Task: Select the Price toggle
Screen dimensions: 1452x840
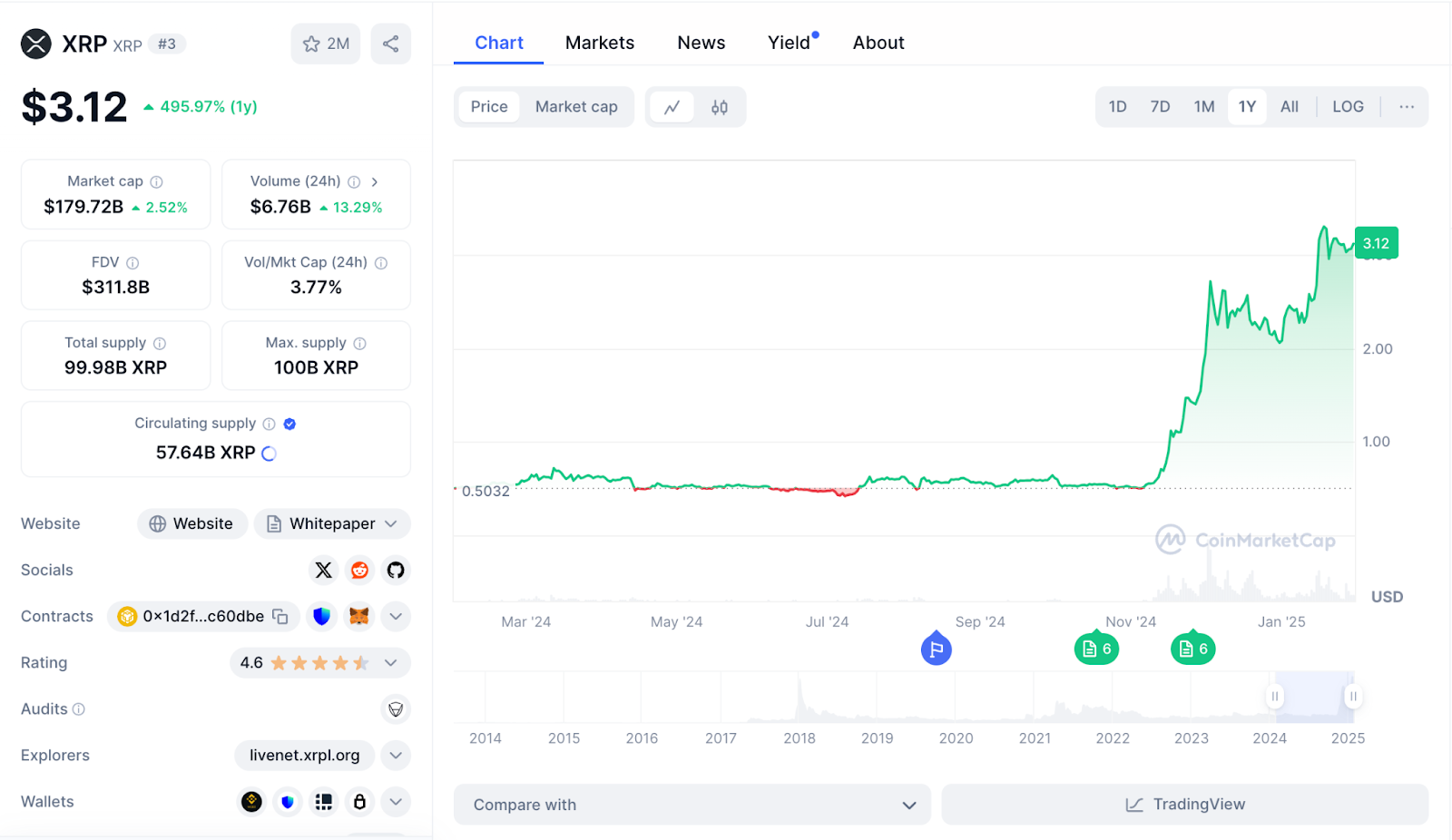Action: tap(489, 107)
